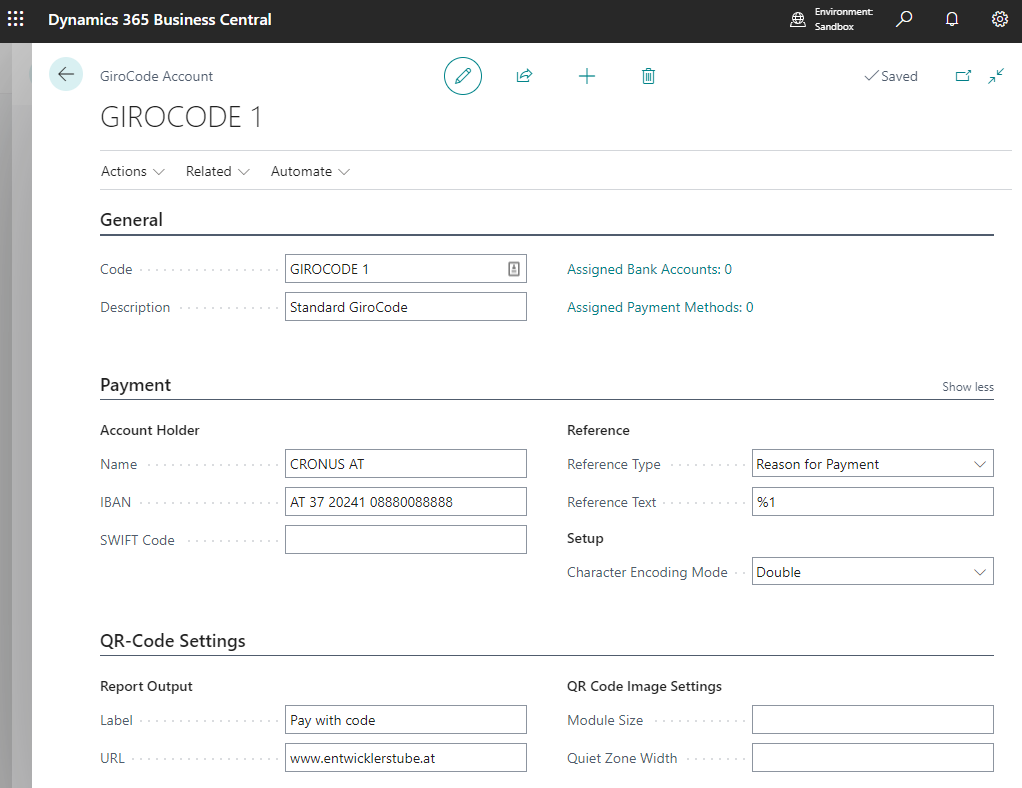This screenshot has width=1022, height=788.
Task: Click Show less in Payment section
Action: pos(967,387)
